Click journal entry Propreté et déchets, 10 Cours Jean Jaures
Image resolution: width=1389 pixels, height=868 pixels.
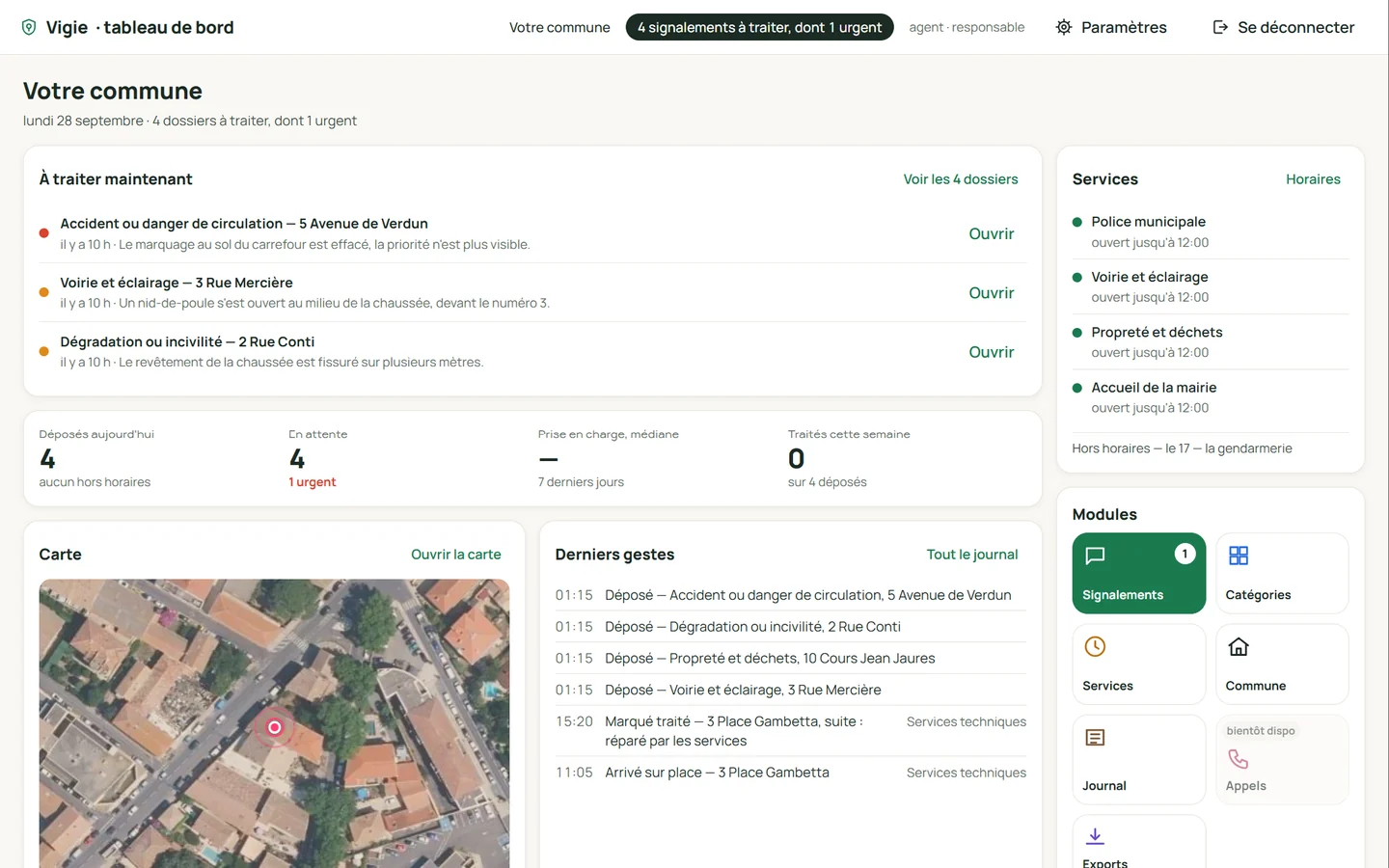tap(790, 659)
